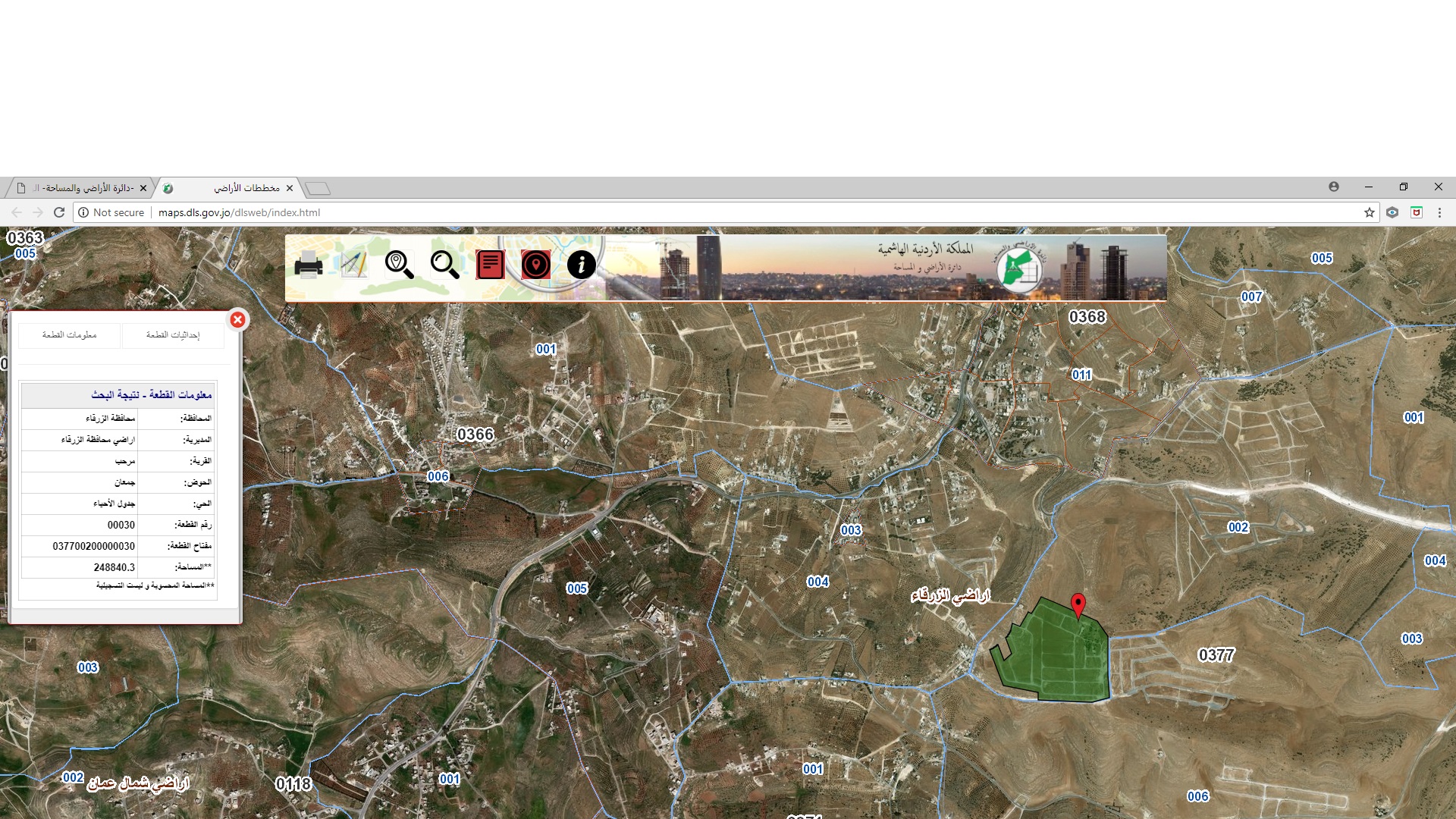The height and width of the screenshot is (819, 1456).
Task: Click the printer icon in map toolbar
Action: click(308, 265)
